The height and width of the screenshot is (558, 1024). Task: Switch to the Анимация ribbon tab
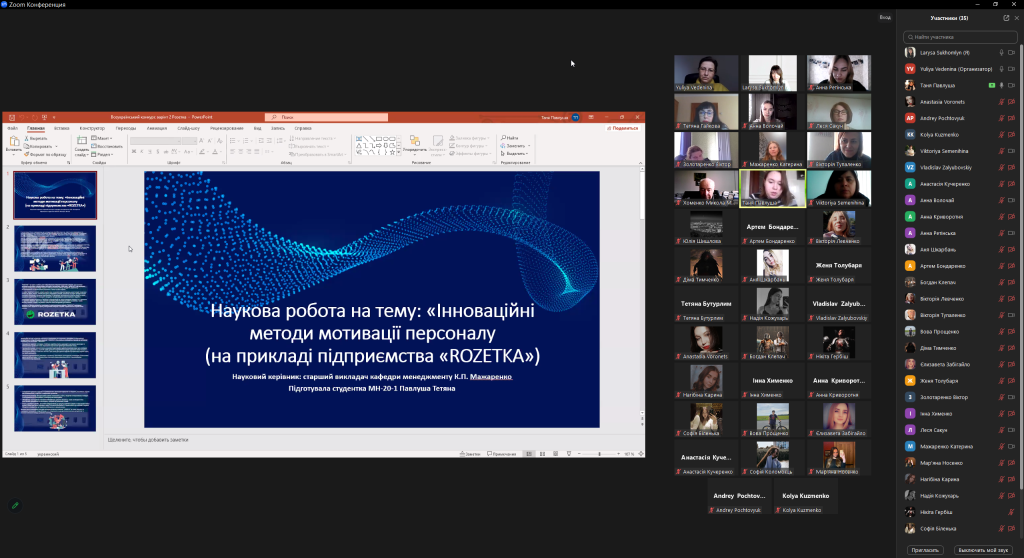(157, 128)
